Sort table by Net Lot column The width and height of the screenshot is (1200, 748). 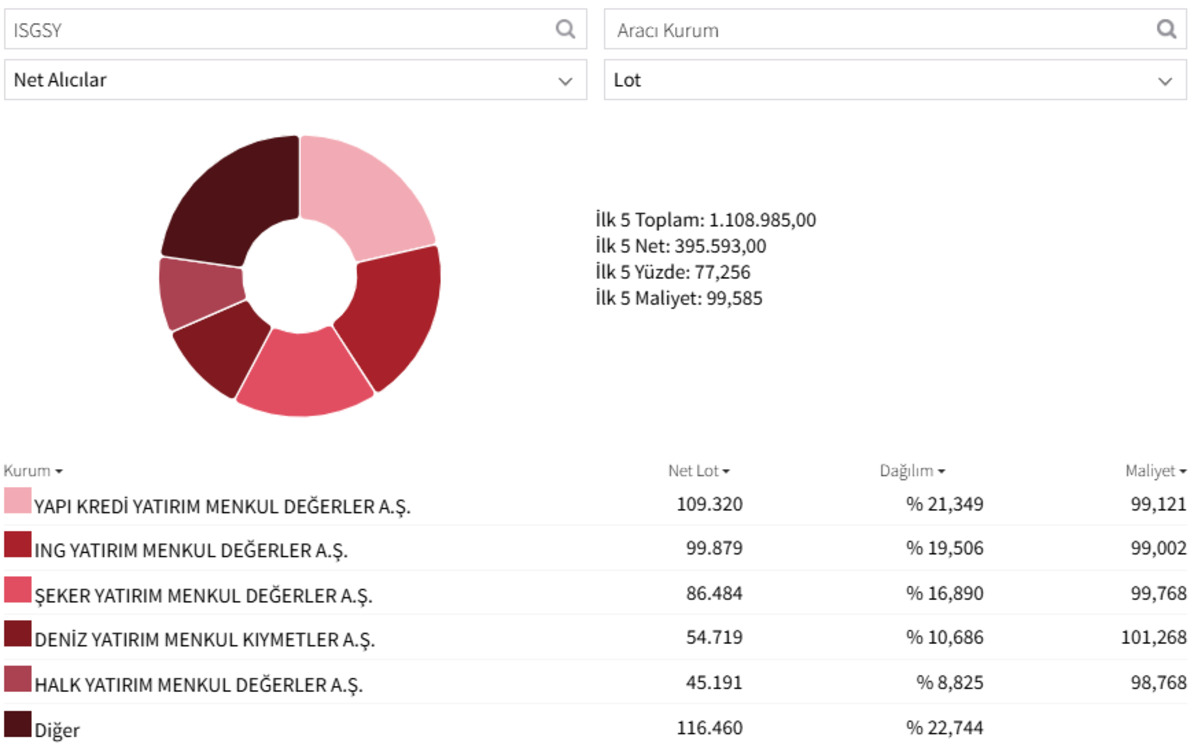pos(699,470)
